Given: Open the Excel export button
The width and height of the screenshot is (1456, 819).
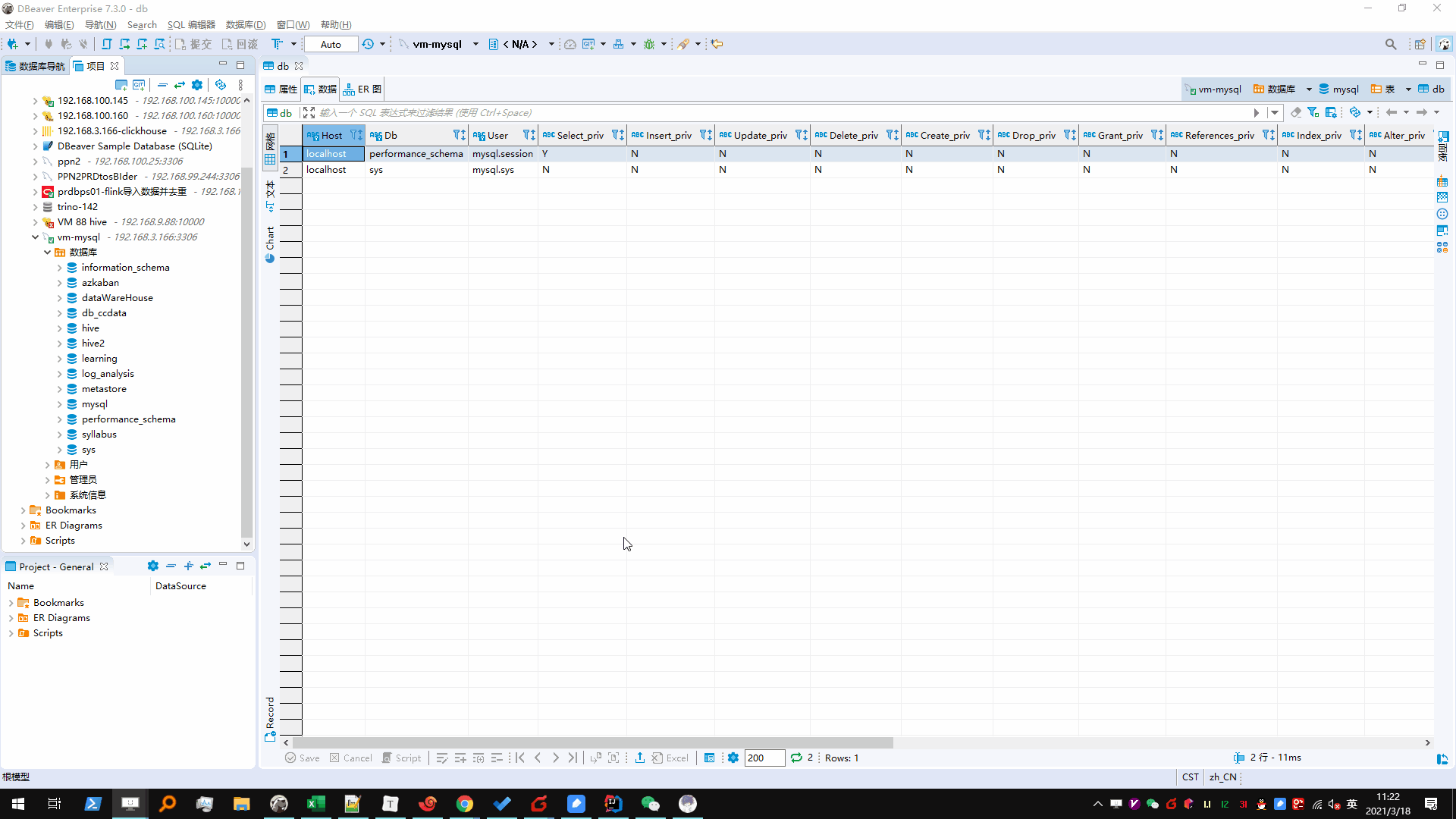Looking at the screenshot, I should [670, 758].
